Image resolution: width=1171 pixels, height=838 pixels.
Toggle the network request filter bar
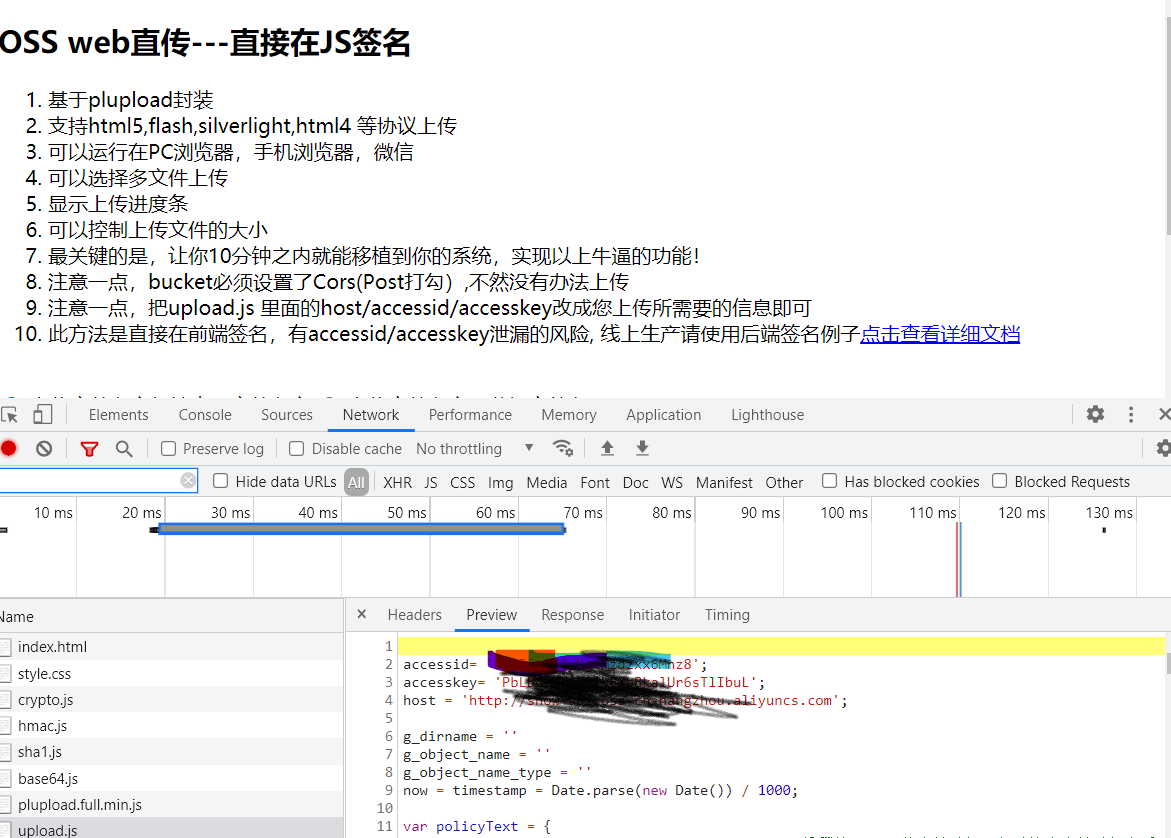[x=89, y=448]
